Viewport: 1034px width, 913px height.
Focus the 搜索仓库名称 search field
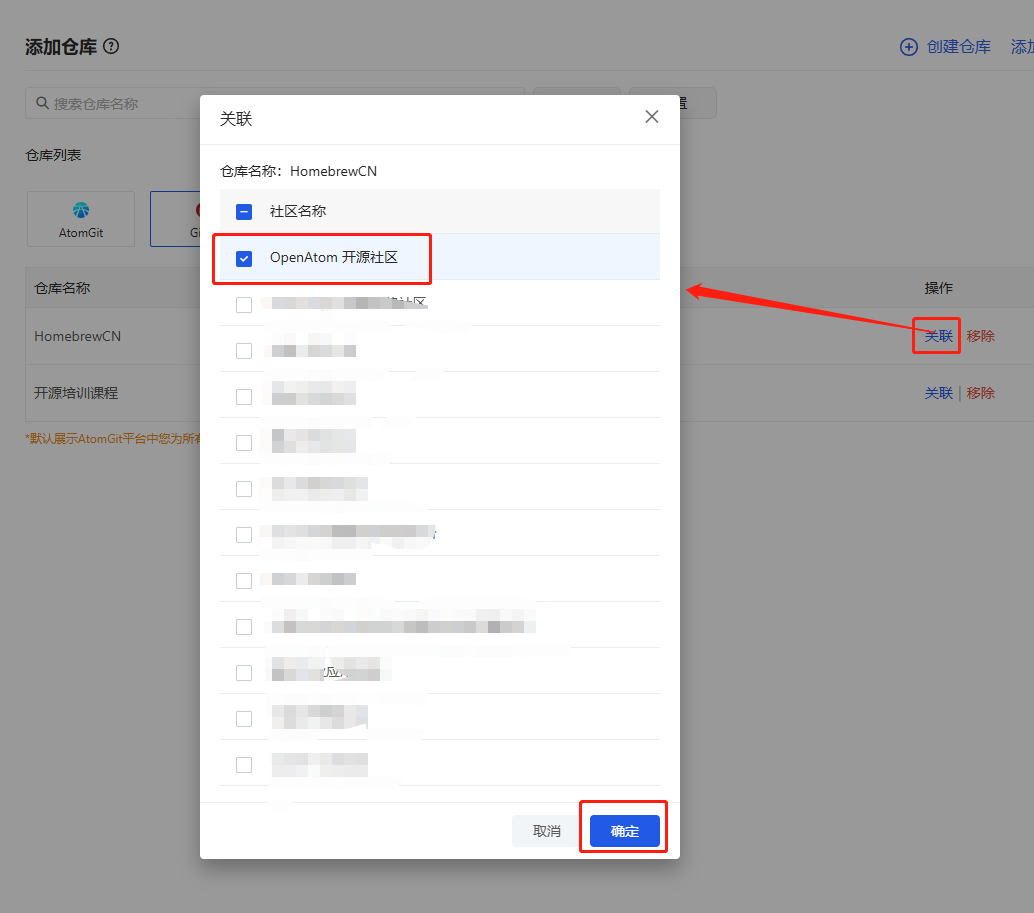pos(274,103)
